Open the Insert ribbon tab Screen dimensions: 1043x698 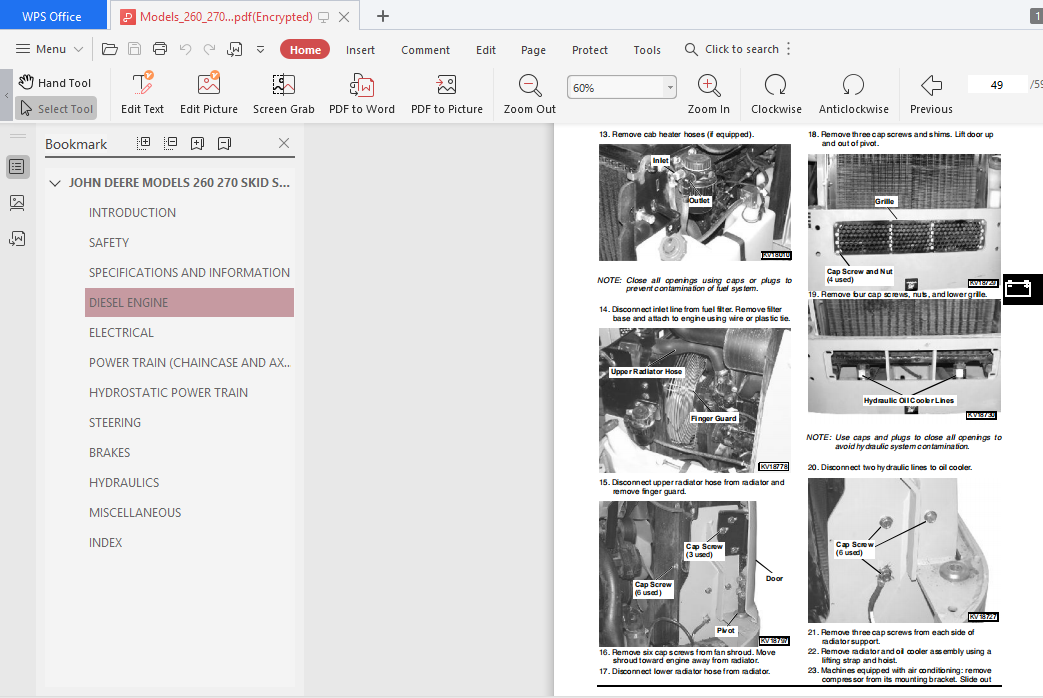360,50
